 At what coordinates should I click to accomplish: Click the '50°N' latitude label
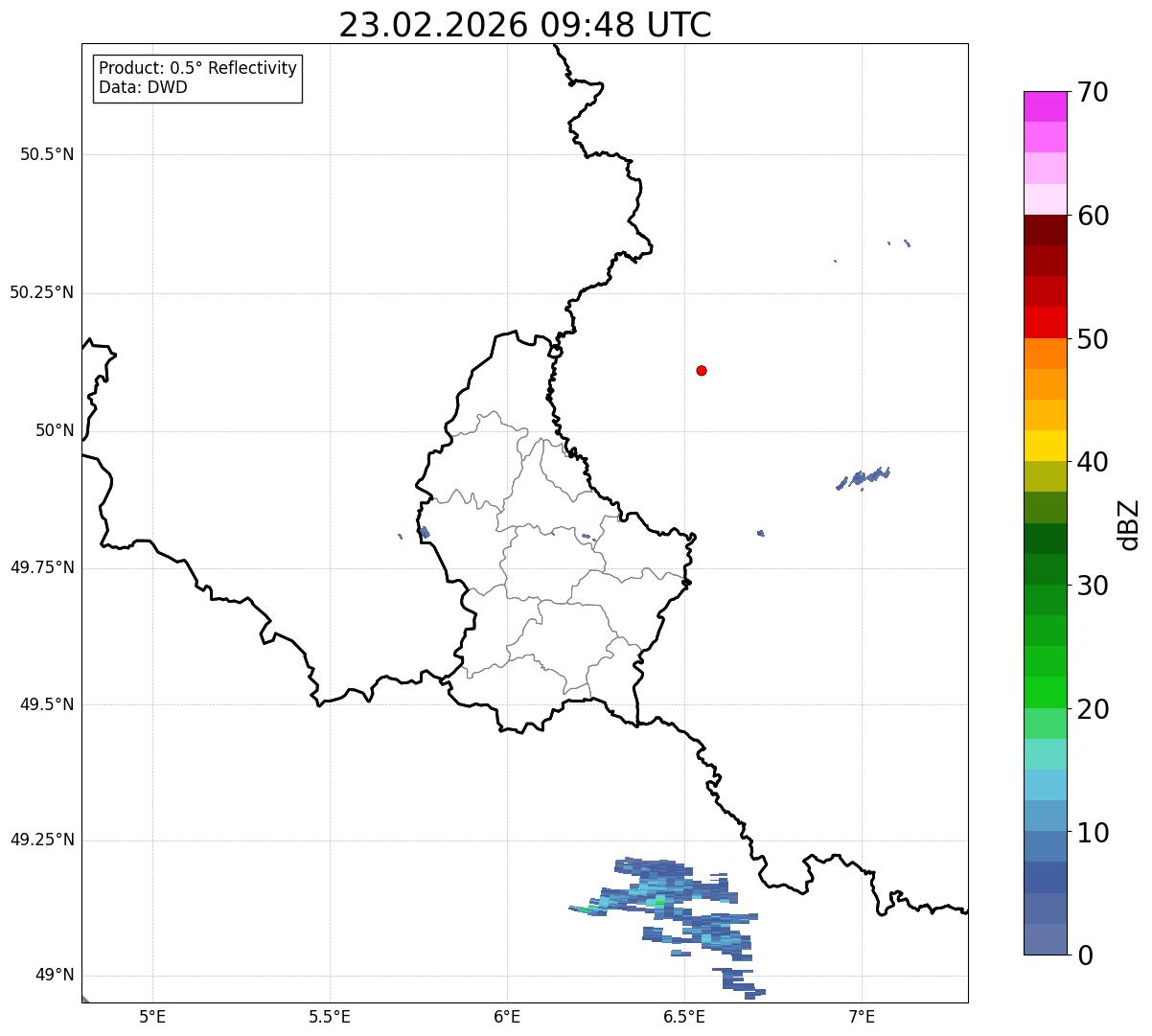pos(55,430)
